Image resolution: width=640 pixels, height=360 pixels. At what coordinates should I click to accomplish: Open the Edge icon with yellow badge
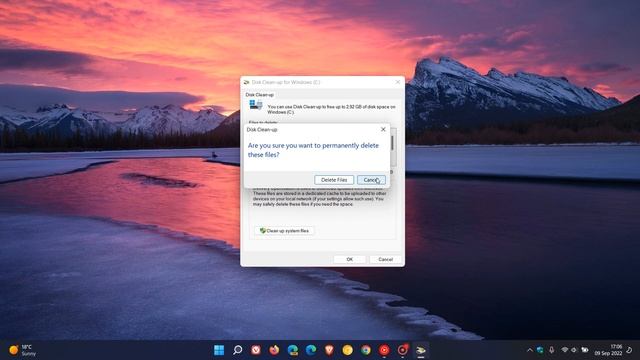[x=293, y=350]
